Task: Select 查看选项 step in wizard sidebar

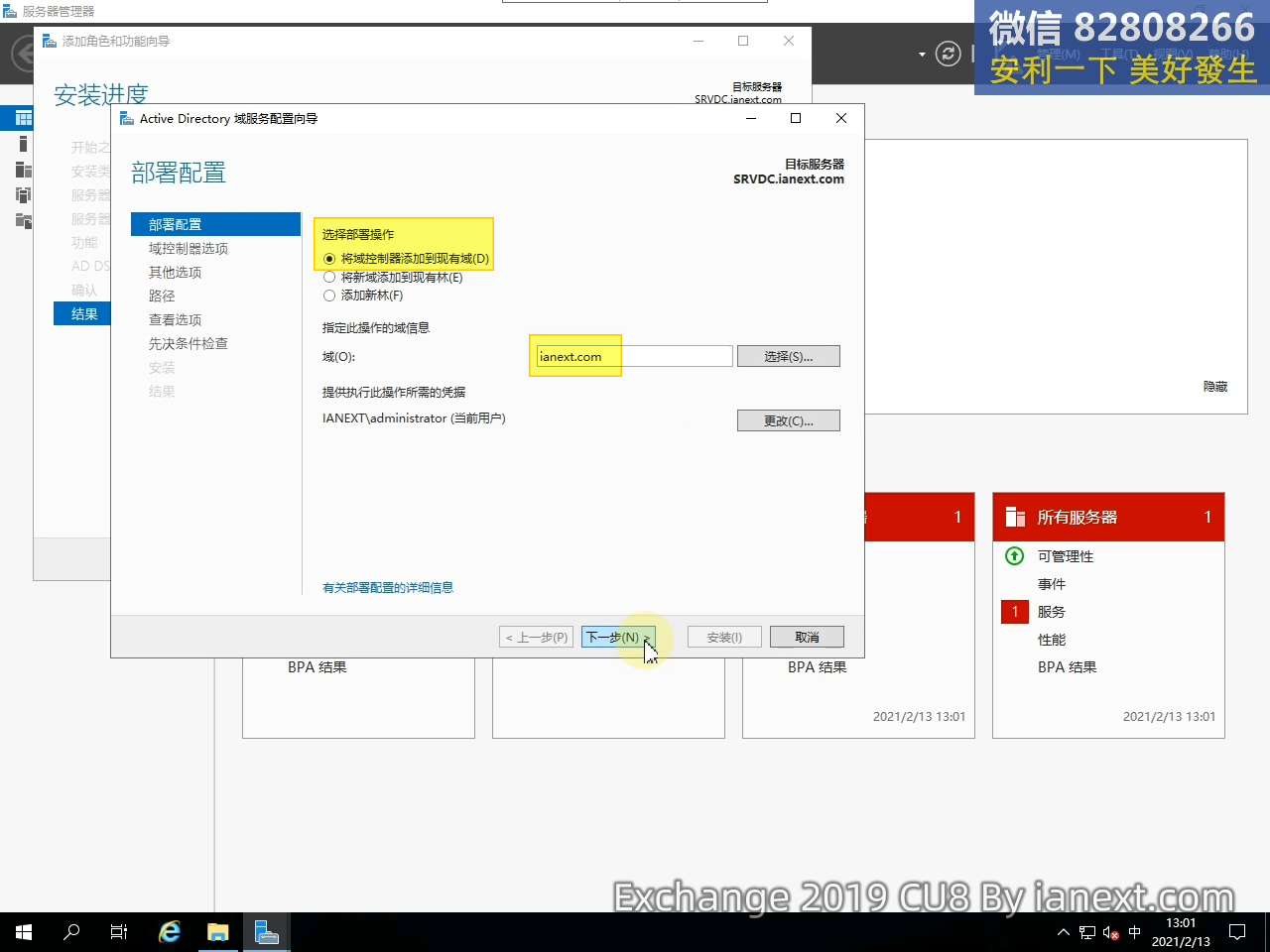Action: click(x=176, y=319)
